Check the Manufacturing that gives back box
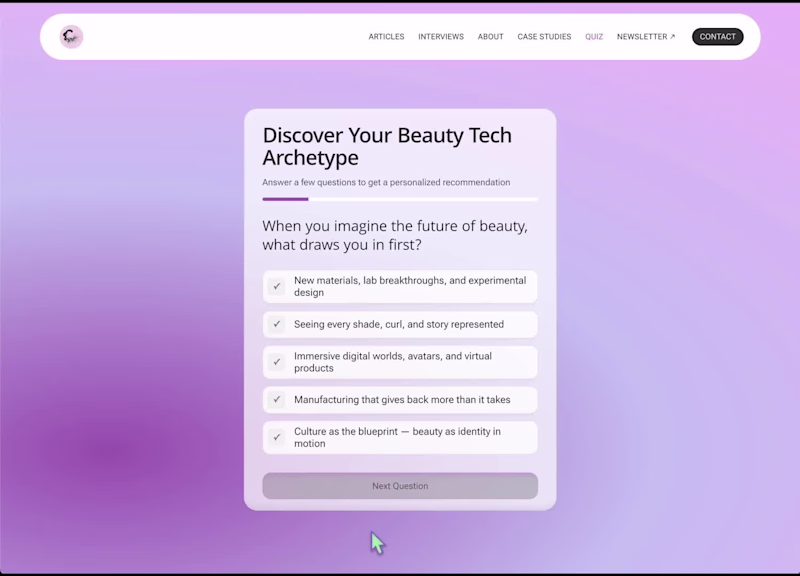Screen dimensions: 800x576 pos(277,399)
